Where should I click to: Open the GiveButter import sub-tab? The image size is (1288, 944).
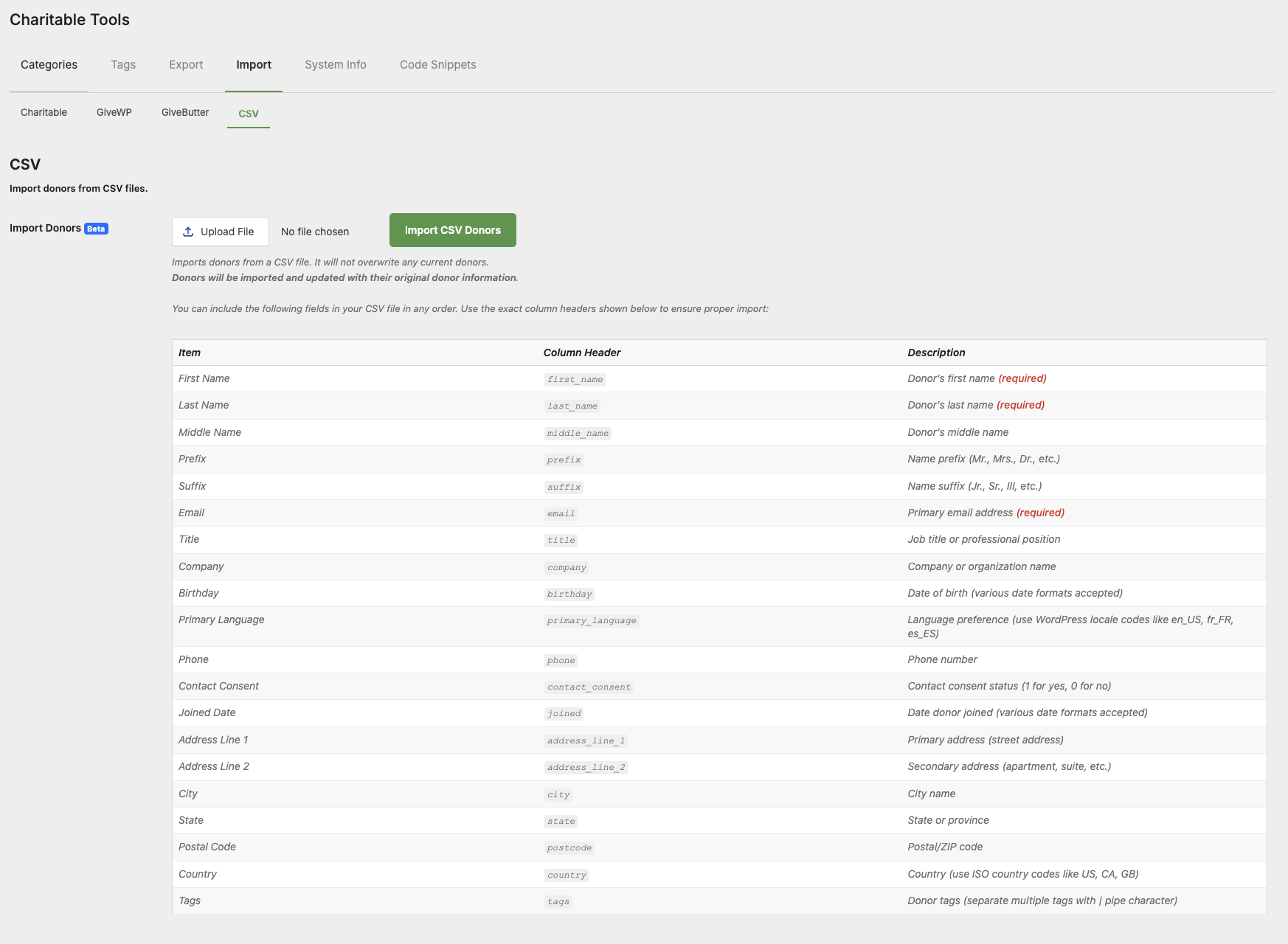(x=185, y=113)
